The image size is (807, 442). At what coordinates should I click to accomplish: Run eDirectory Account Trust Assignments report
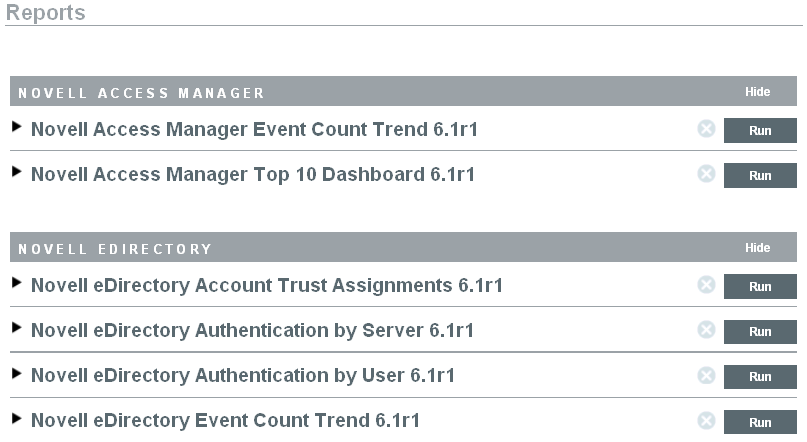pyautogui.click(x=760, y=286)
